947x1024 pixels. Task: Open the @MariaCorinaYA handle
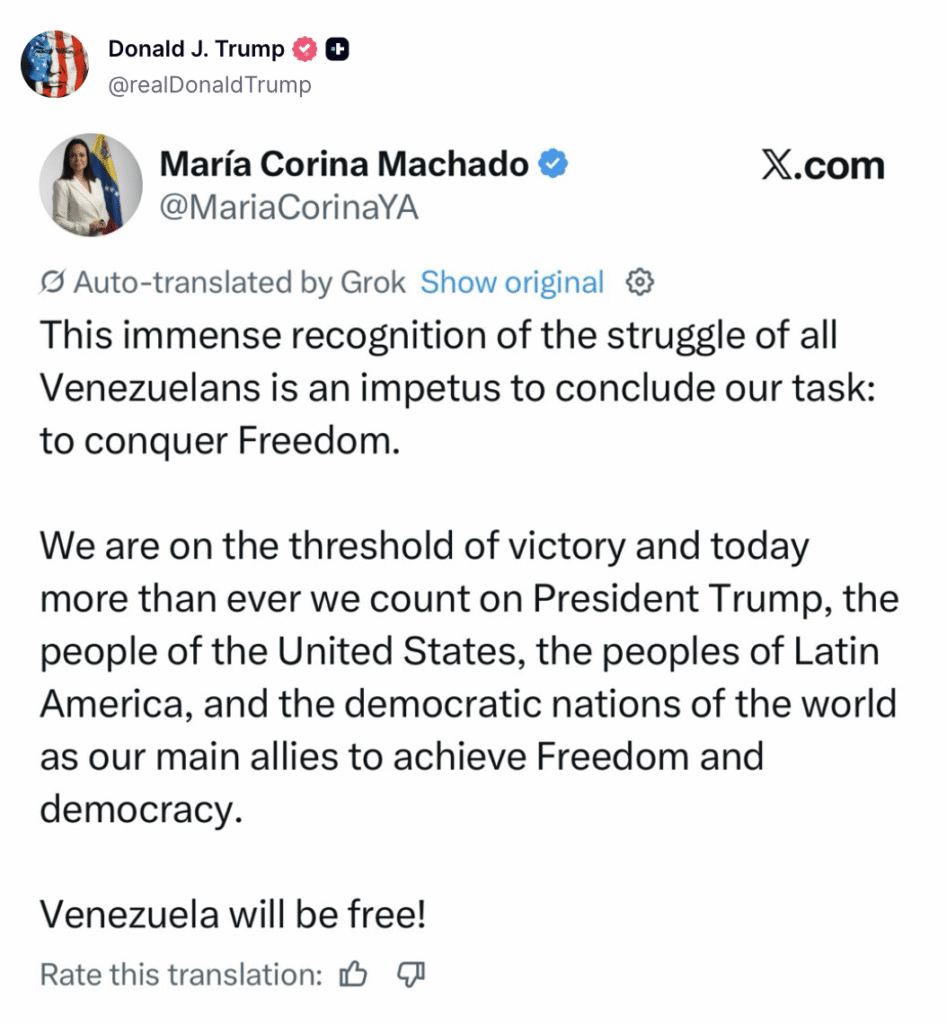pos(289,208)
